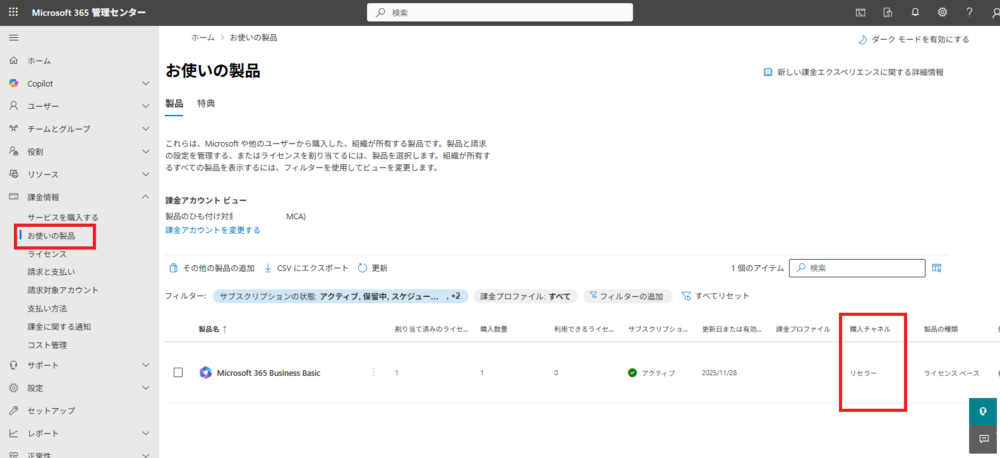
Task: Click 課金アカウントを変更する link
Action: tap(213, 230)
